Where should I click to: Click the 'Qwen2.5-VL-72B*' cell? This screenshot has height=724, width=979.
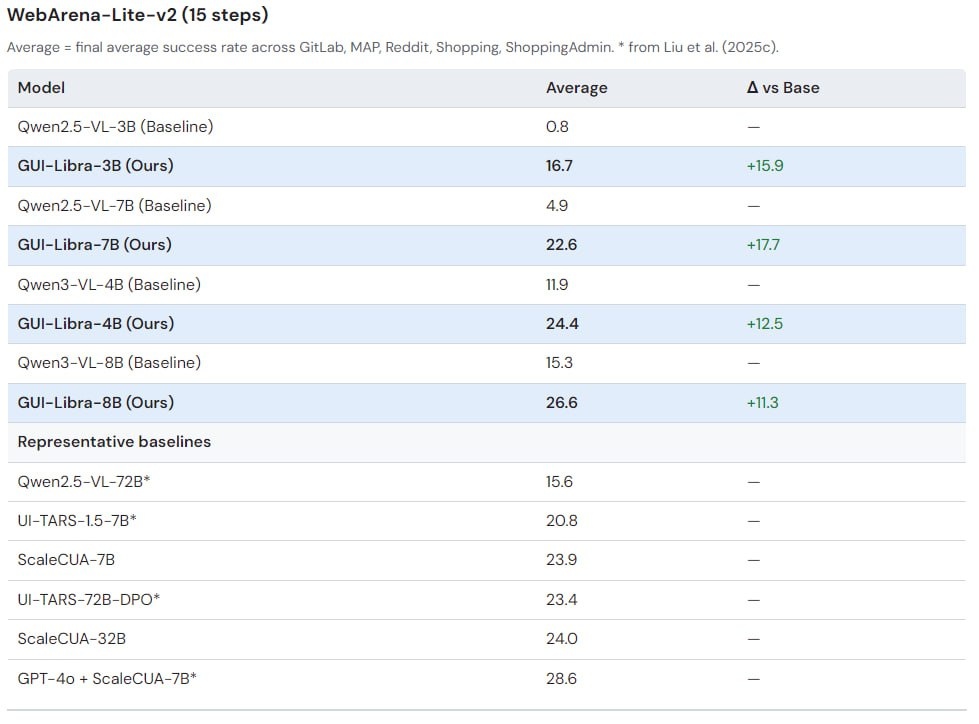pyautogui.click(x=84, y=482)
